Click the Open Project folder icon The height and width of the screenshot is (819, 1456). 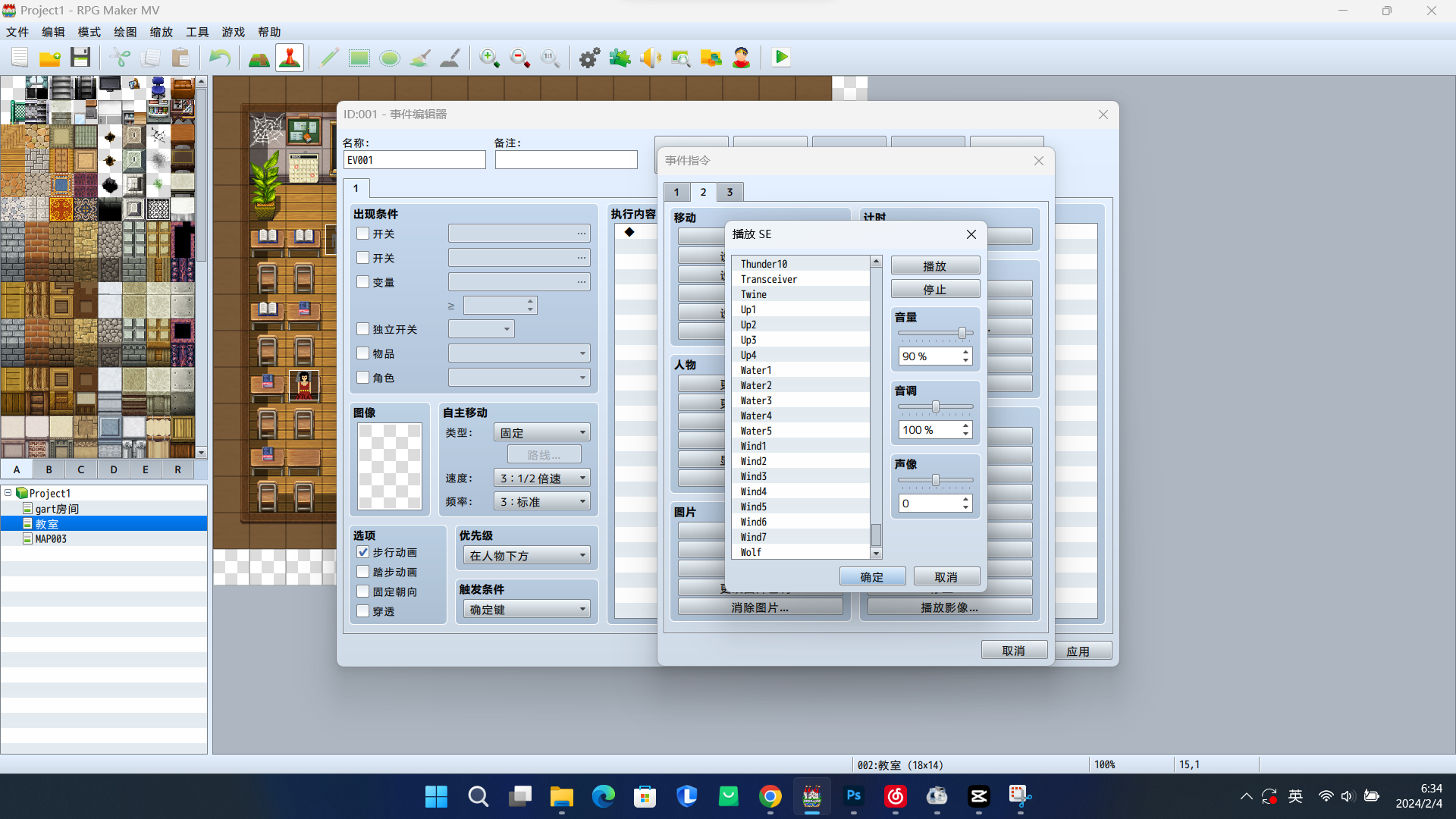(x=50, y=58)
